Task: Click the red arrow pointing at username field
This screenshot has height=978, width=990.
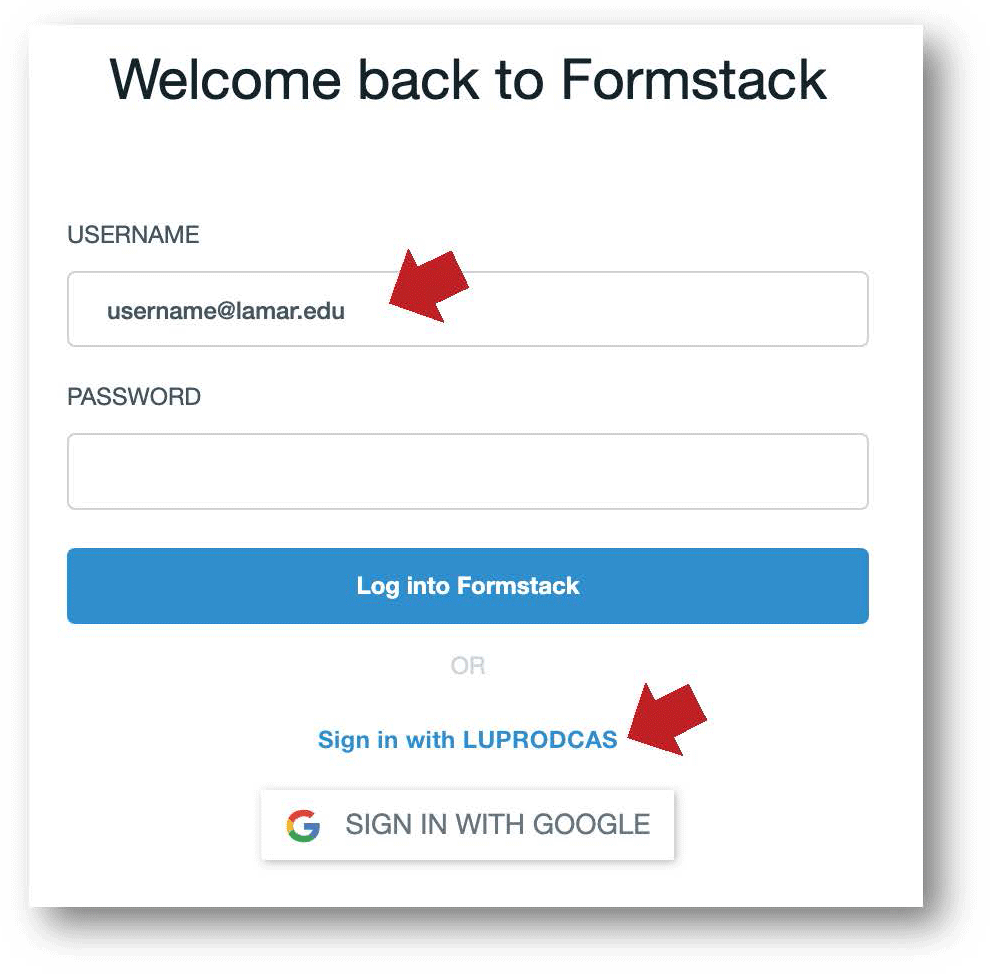Action: point(429,285)
